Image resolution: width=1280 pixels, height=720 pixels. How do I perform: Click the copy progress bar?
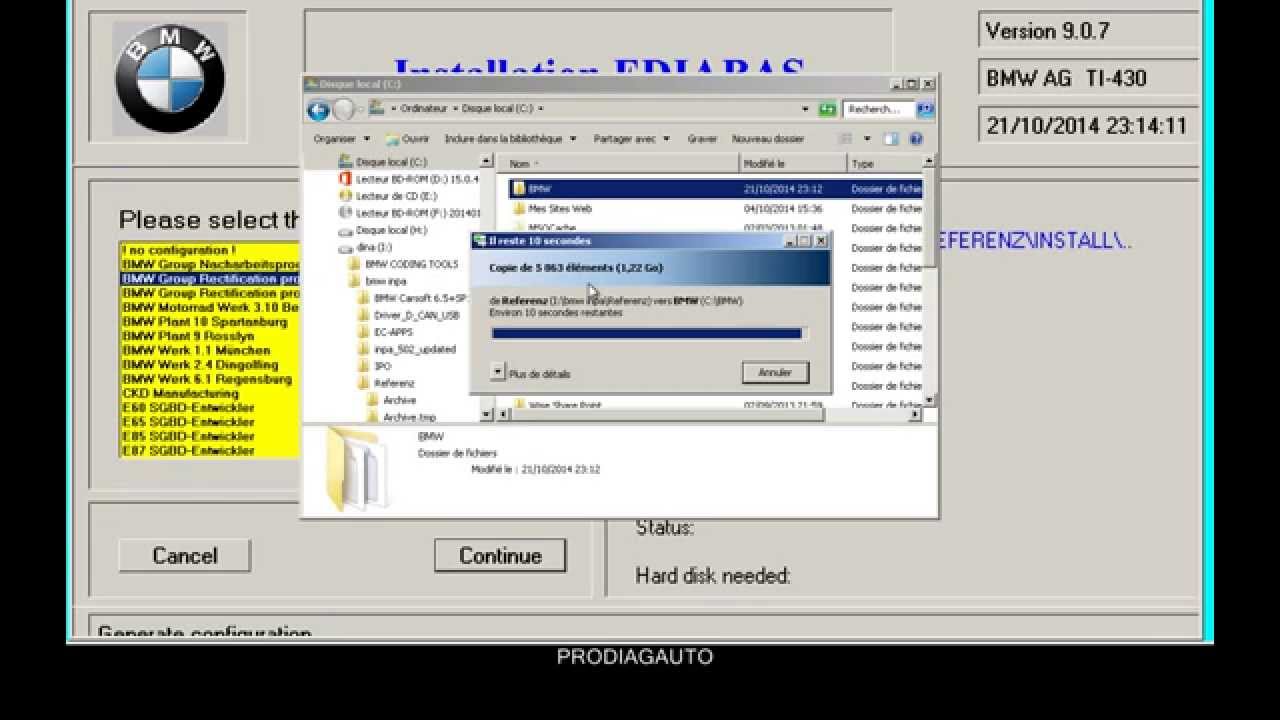click(x=648, y=334)
